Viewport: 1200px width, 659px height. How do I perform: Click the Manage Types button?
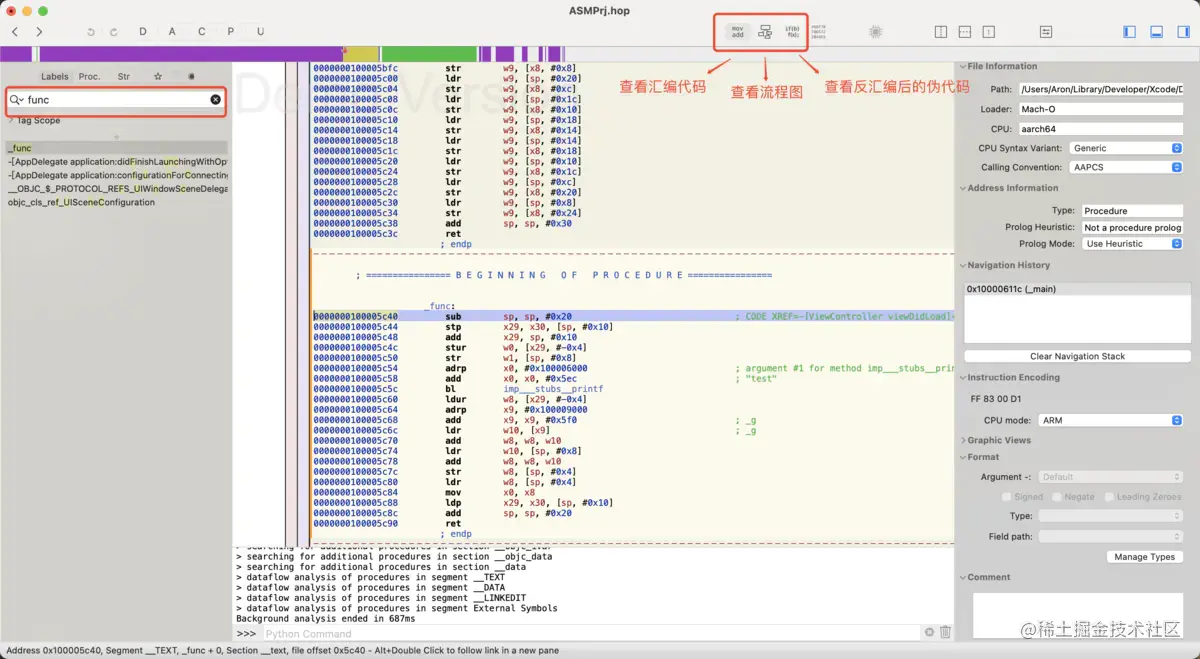[1145, 557]
